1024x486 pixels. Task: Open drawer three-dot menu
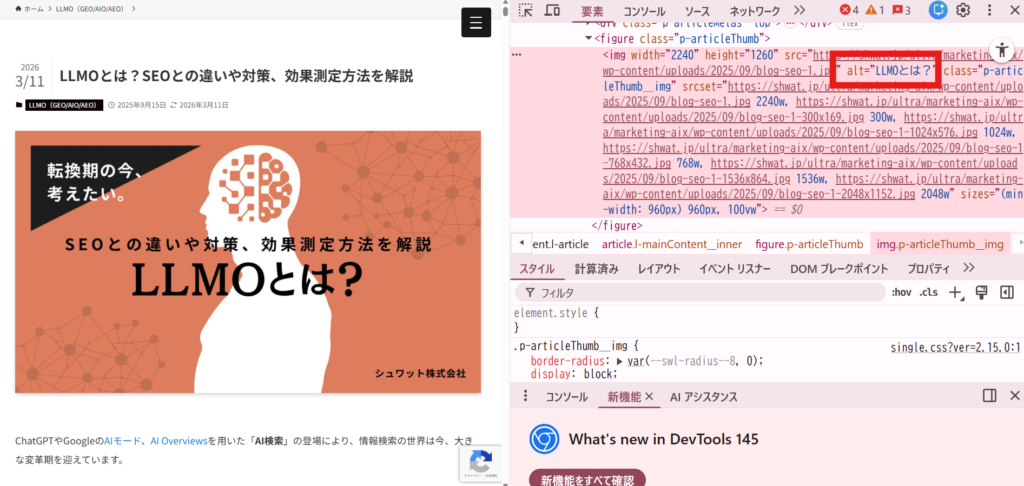tap(525, 396)
